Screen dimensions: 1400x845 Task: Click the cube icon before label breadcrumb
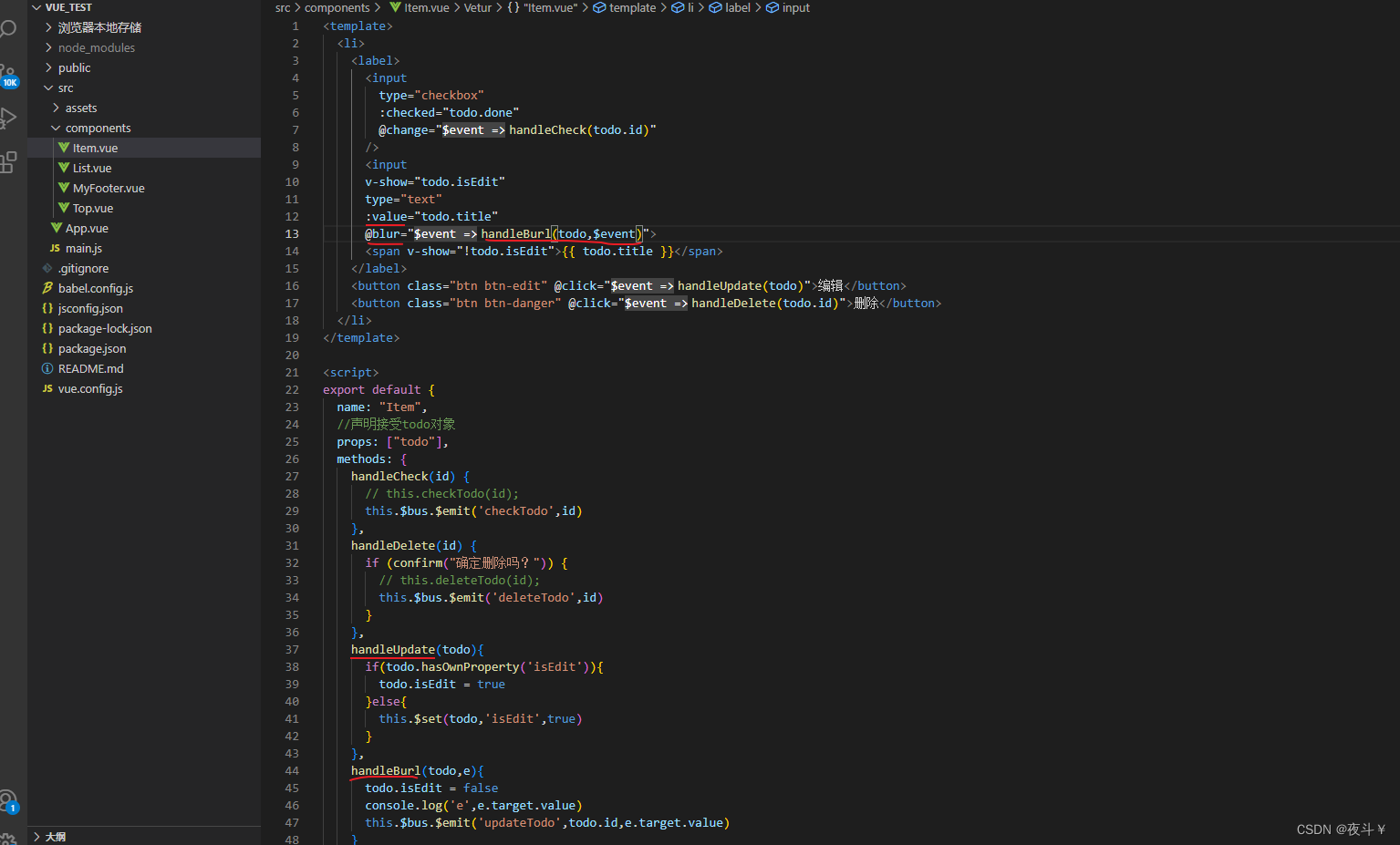click(715, 7)
